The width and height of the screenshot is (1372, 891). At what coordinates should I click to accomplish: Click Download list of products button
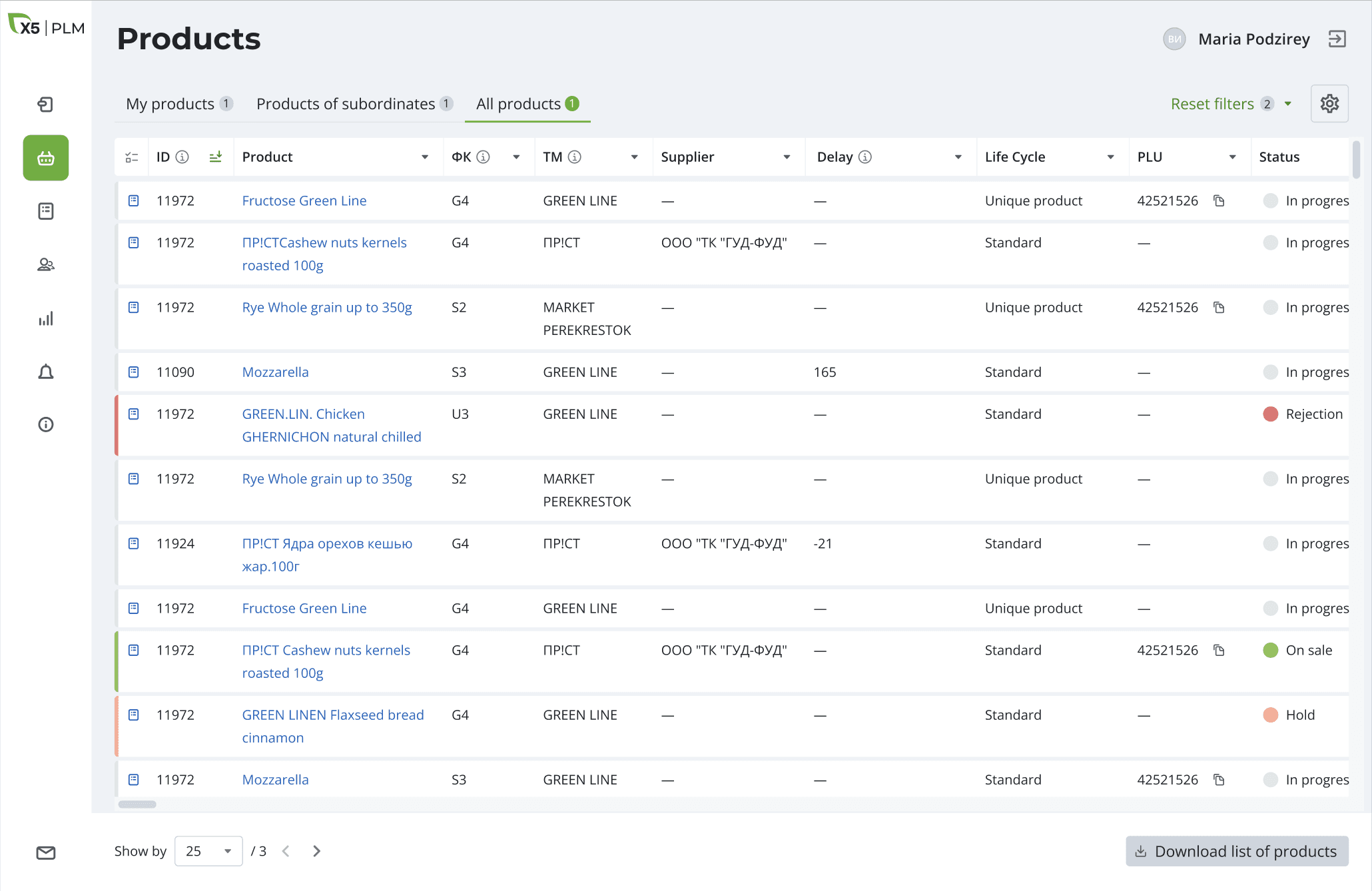click(1237, 851)
